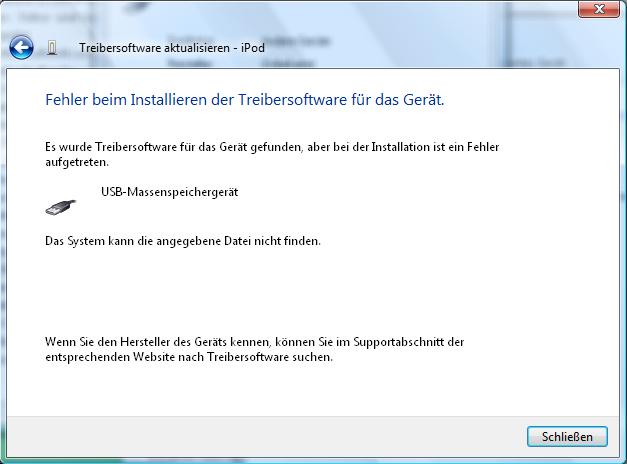Click the text 'Das System kann die angegebene Datei nicht finden.'
The image size is (627, 464).
point(183,241)
